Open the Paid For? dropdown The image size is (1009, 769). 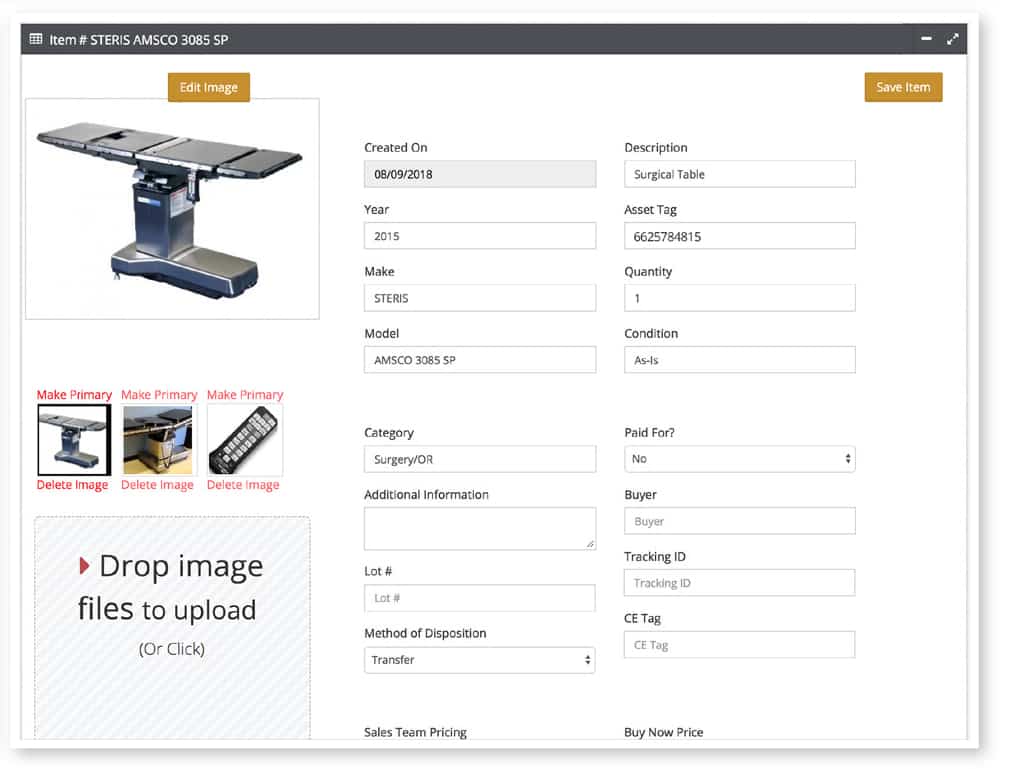739,459
